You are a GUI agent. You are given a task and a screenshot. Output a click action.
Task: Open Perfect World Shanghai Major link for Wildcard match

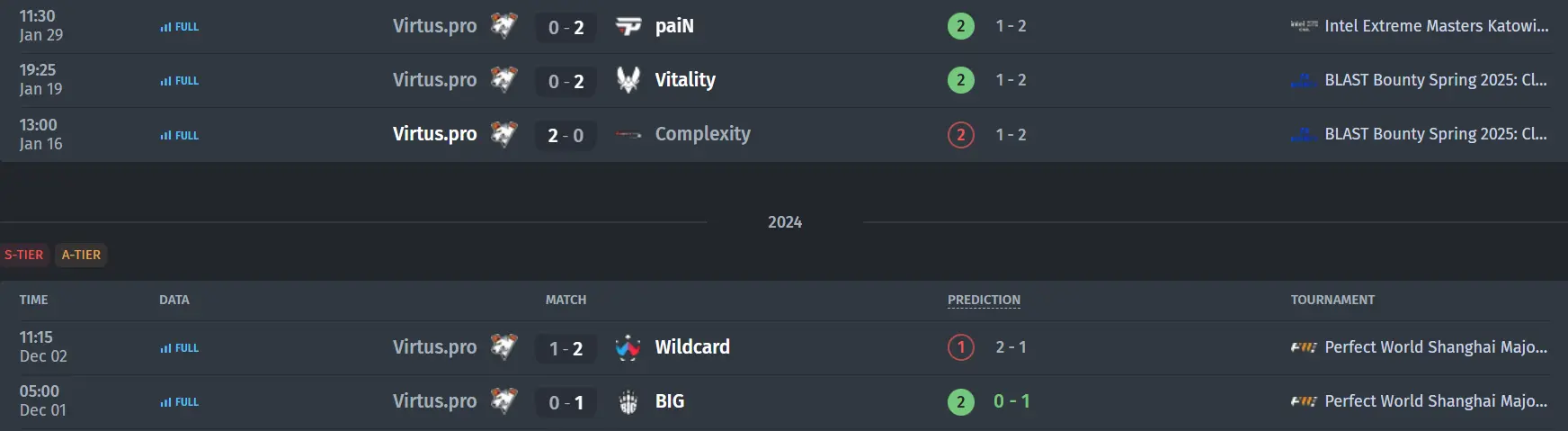(x=1436, y=347)
